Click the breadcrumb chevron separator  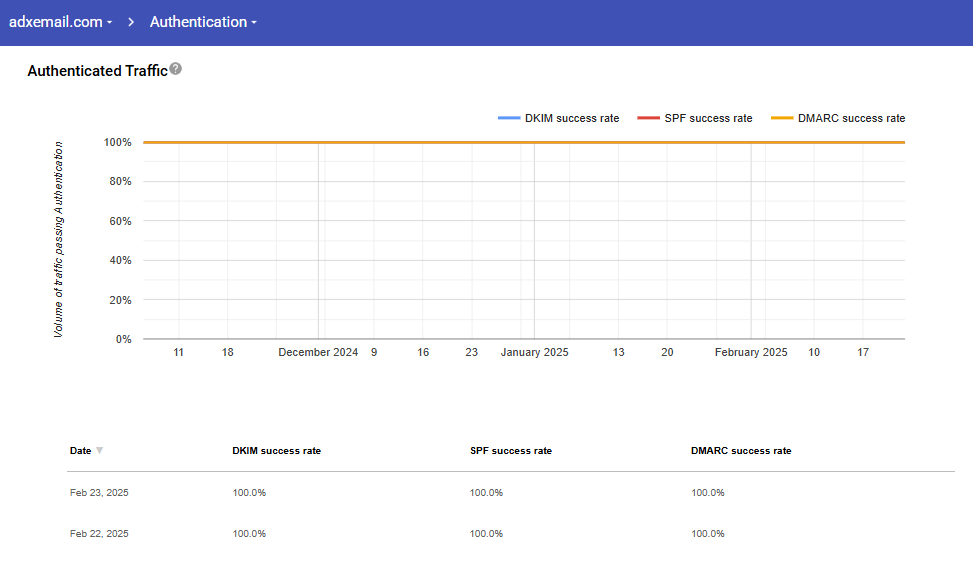131,22
